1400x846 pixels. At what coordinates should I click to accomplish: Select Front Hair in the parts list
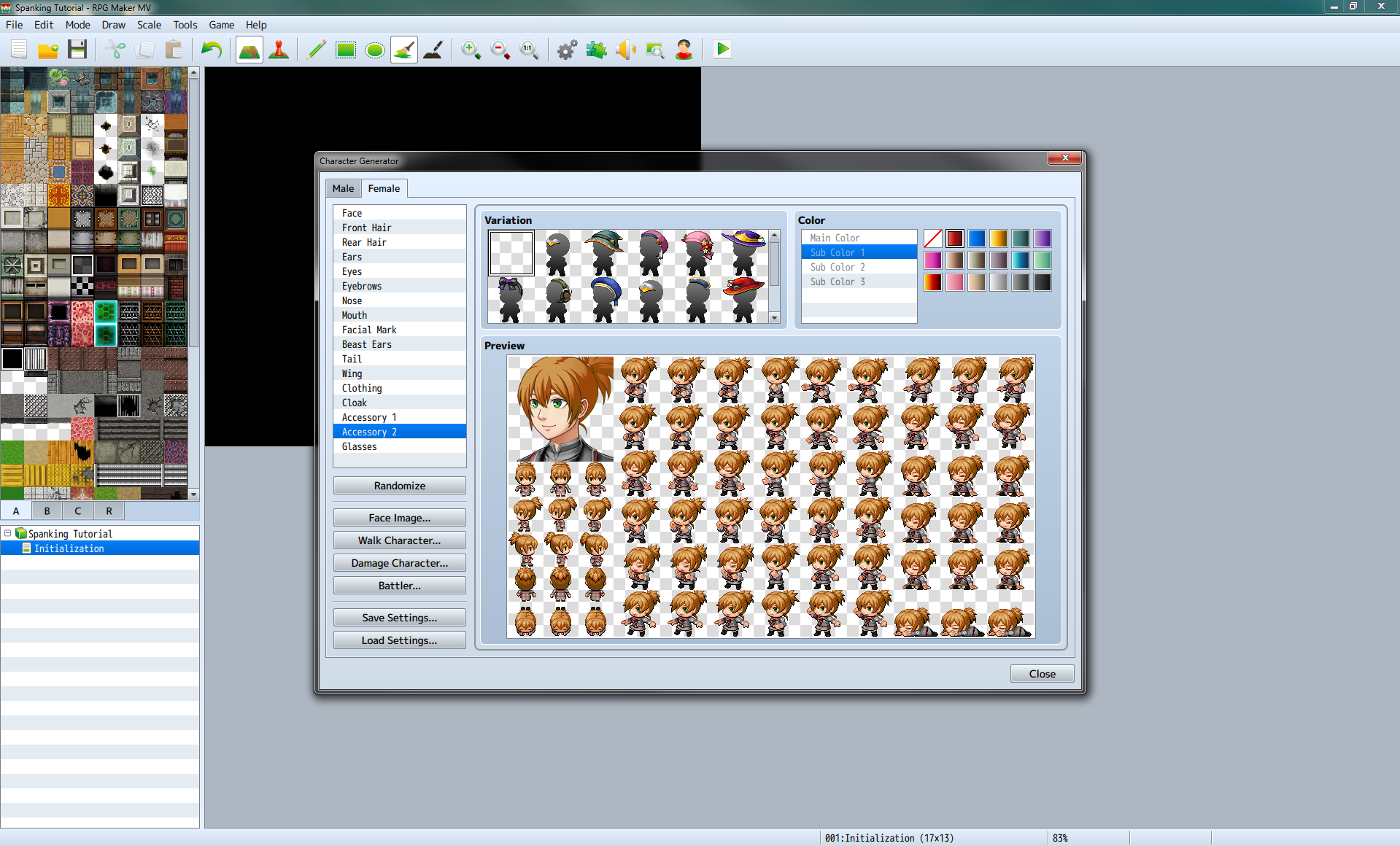point(400,228)
